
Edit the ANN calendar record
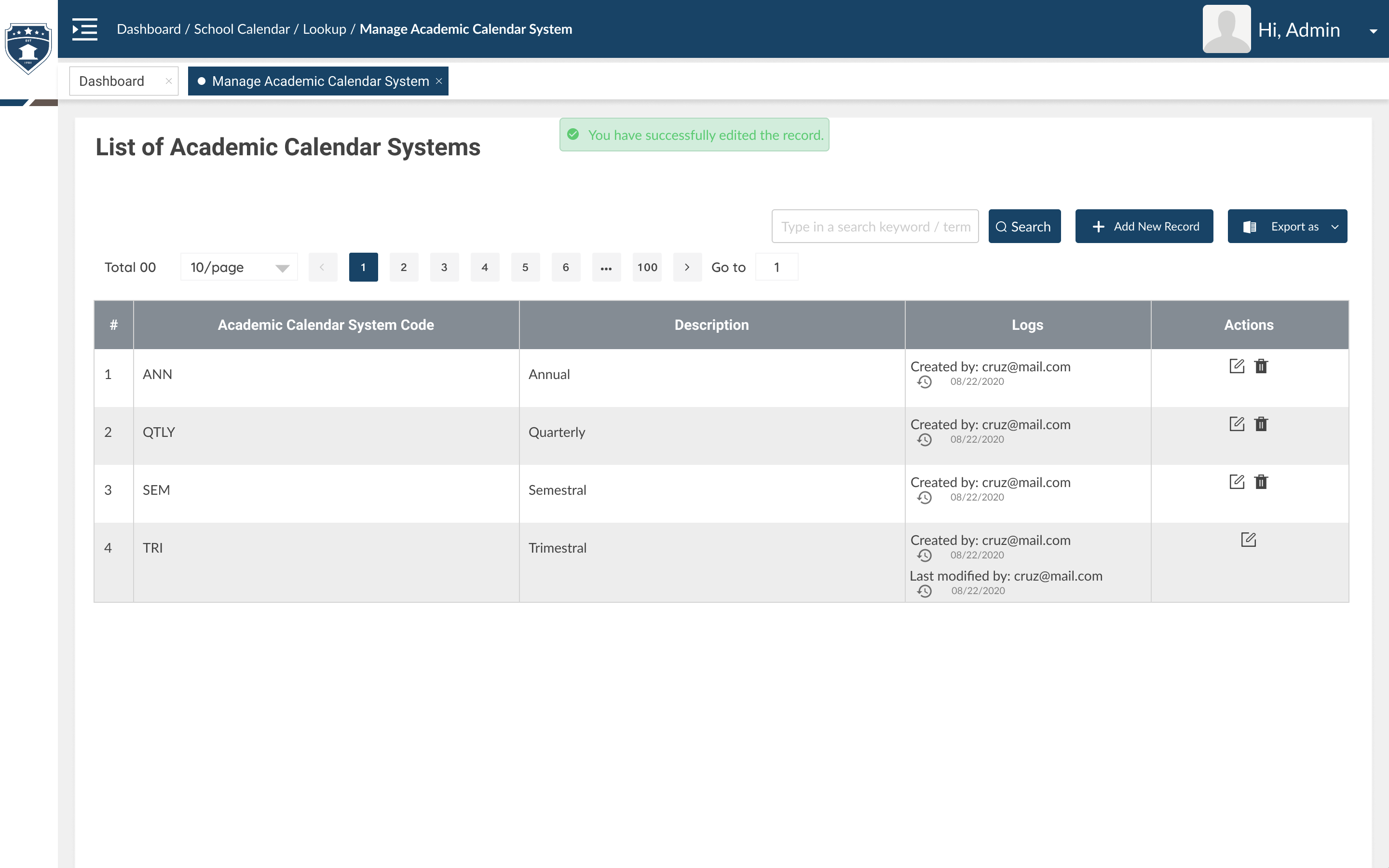click(1237, 366)
